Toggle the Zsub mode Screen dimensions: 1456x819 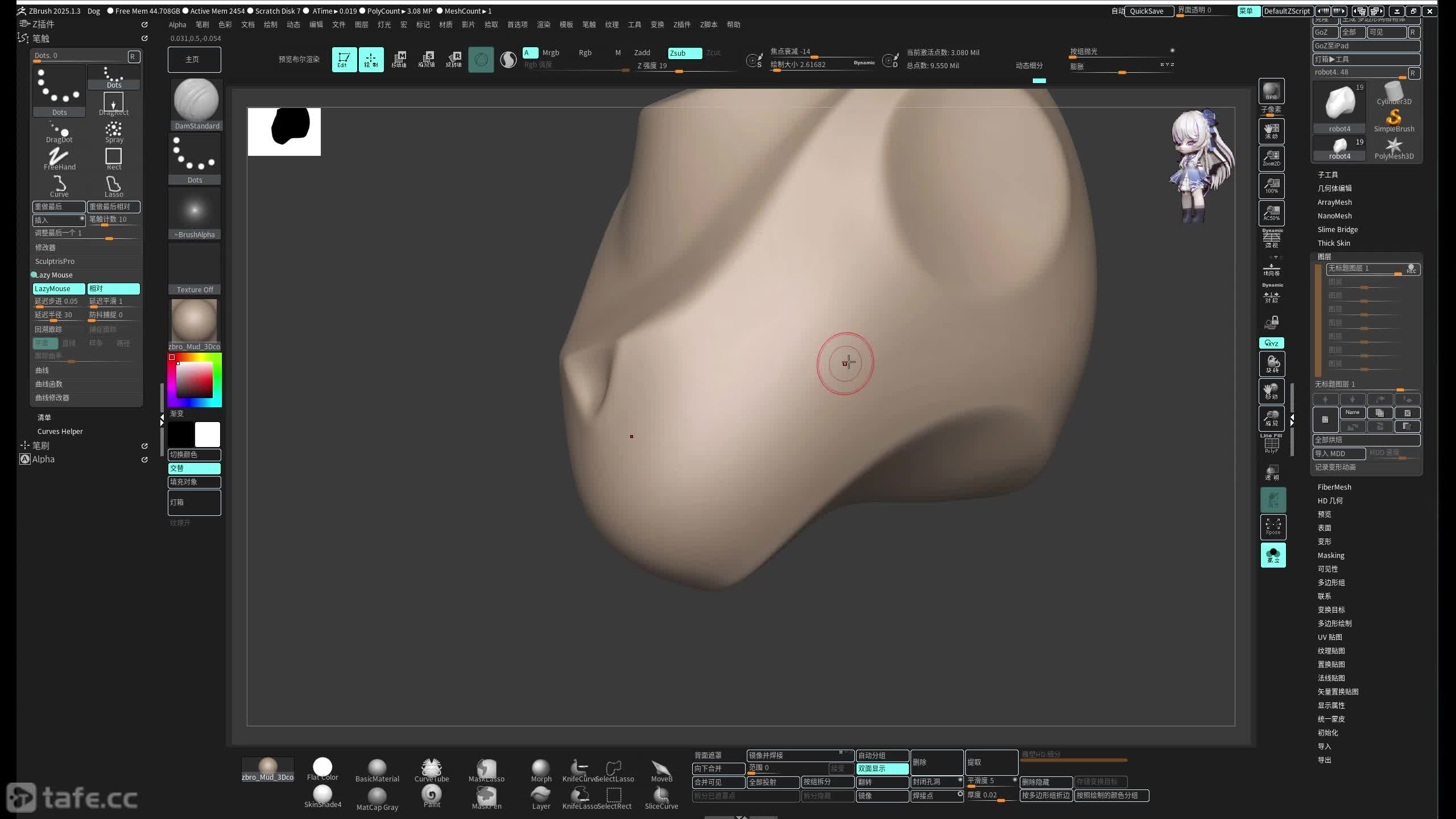click(x=685, y=53)
